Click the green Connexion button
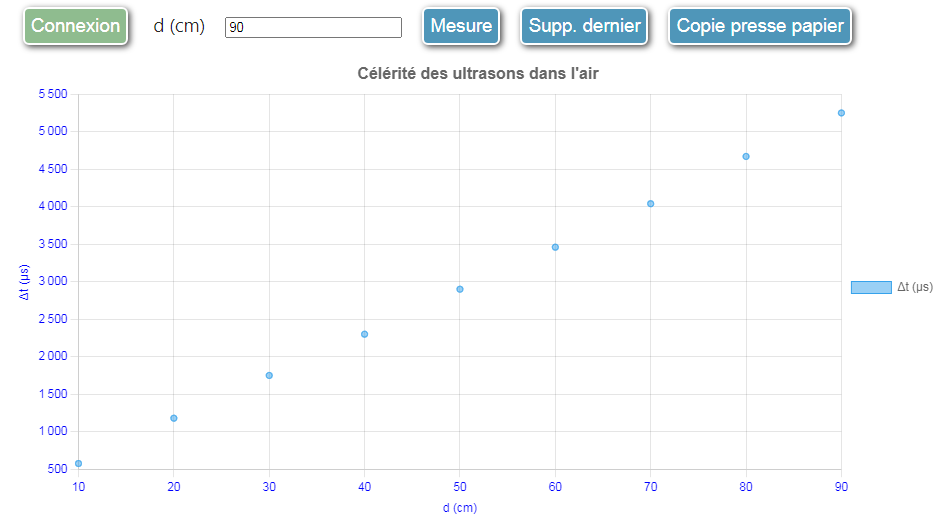949x524 pixels. point(76,26)
